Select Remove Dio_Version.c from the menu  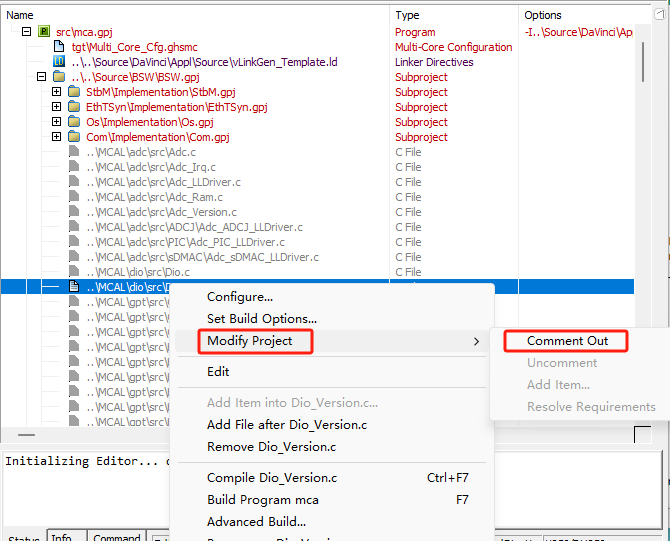click(271, 447)
